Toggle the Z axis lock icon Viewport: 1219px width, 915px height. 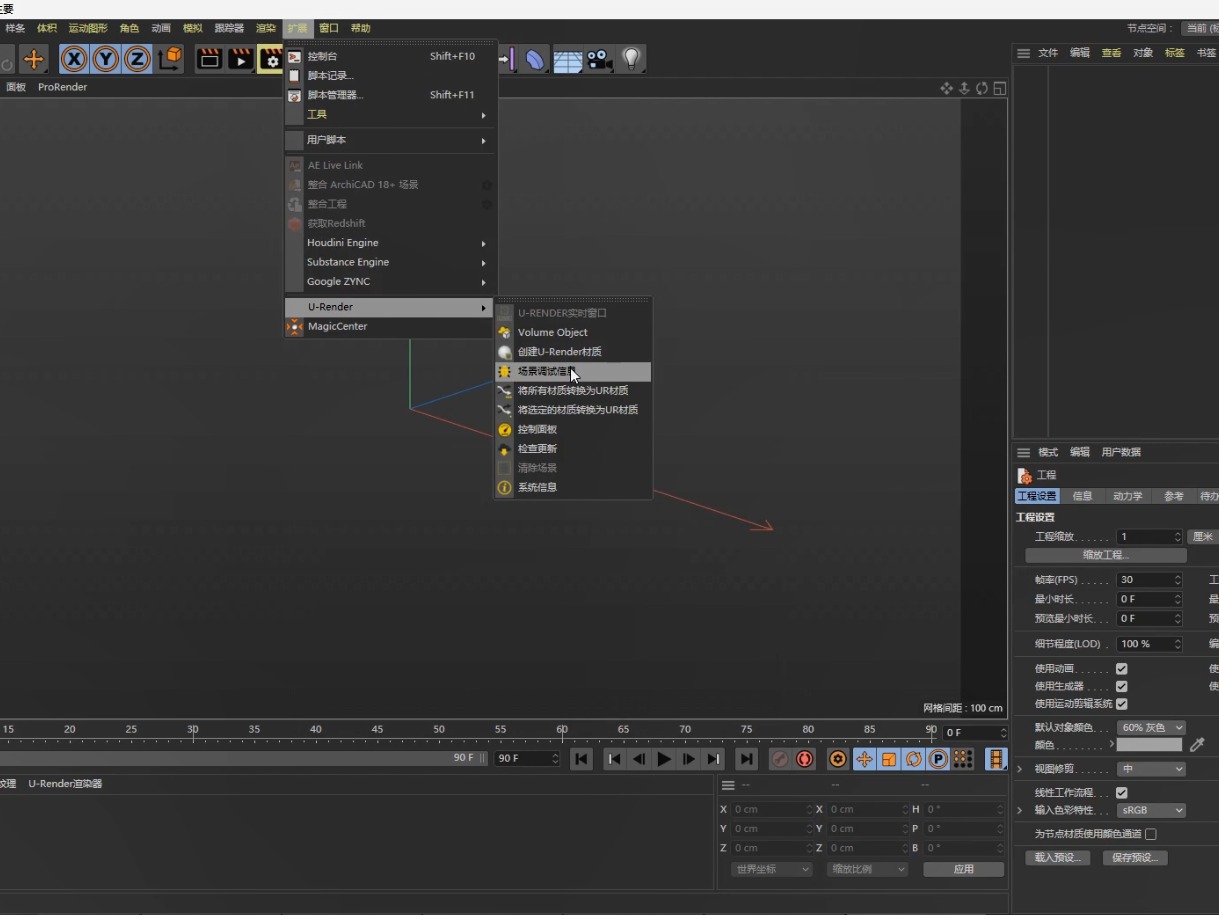point(138,59)
